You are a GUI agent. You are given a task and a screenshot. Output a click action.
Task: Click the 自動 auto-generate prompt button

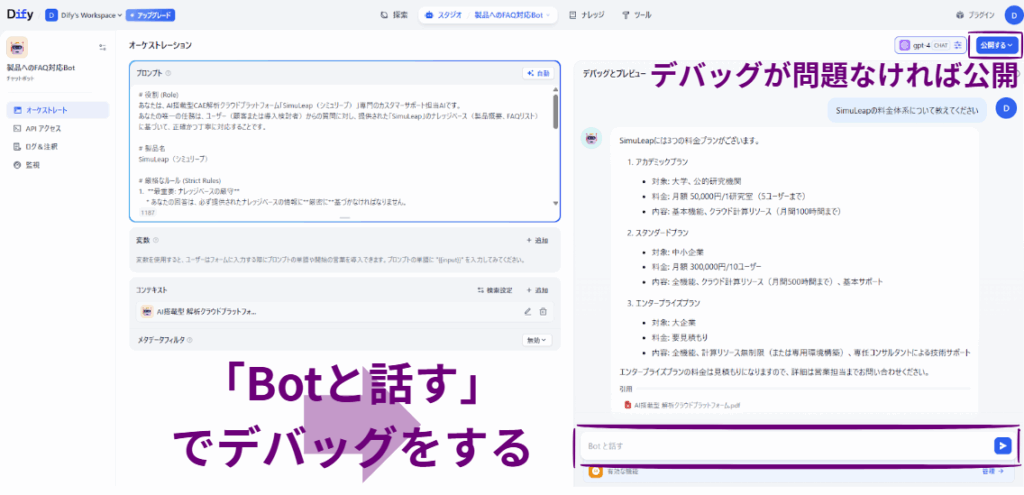coord(537,73)
